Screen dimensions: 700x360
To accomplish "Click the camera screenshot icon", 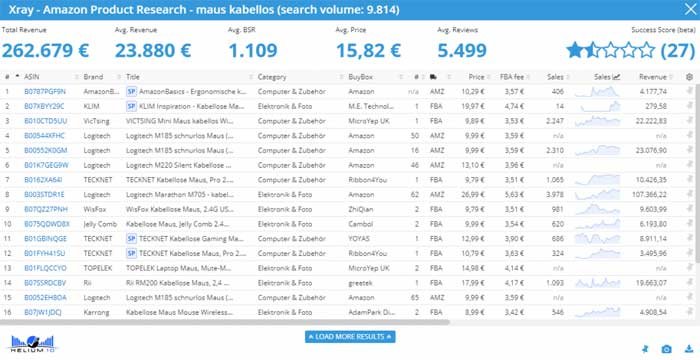I will pos(666,349).
